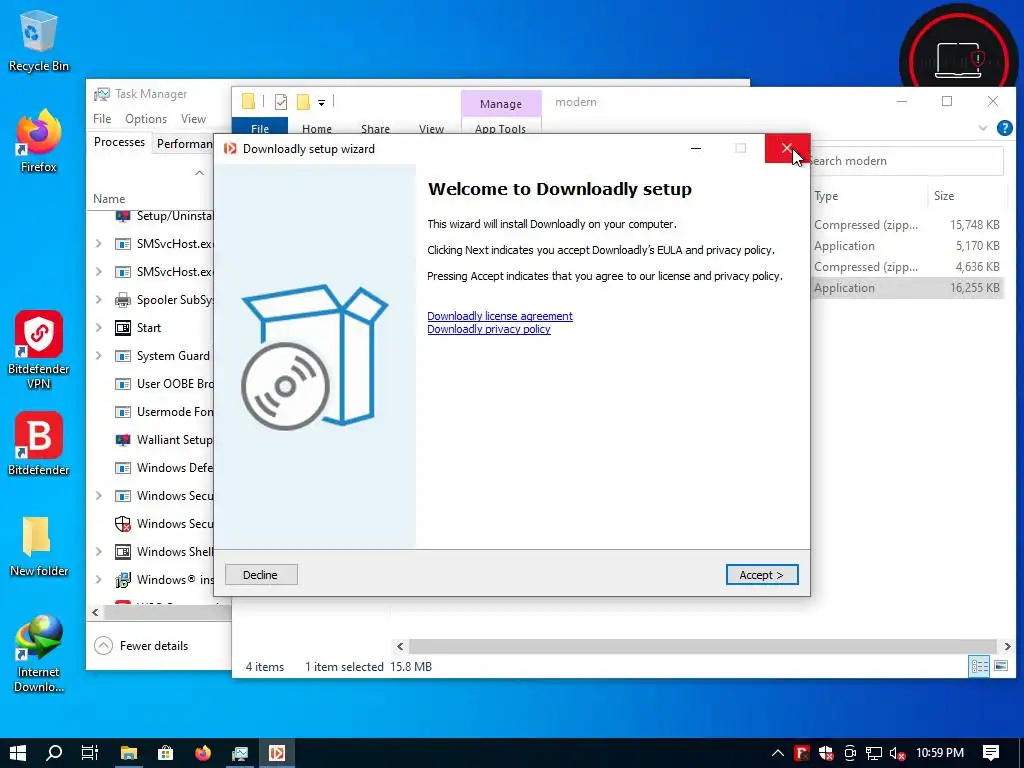Open File Explorer Home ribbon tab
The width and height of the screenshot is (1024, 768).
pos(317,129)
